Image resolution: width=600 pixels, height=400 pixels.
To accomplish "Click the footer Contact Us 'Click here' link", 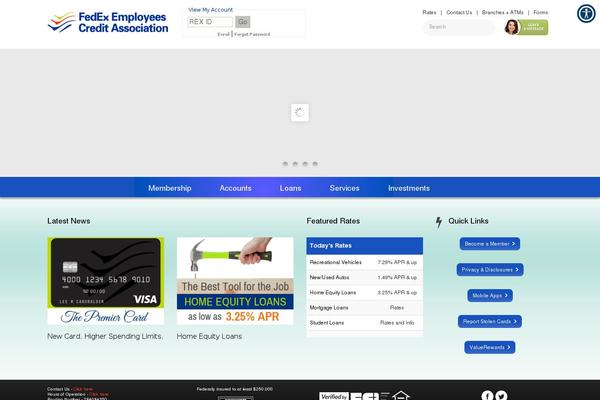I will tap(83, 389).
